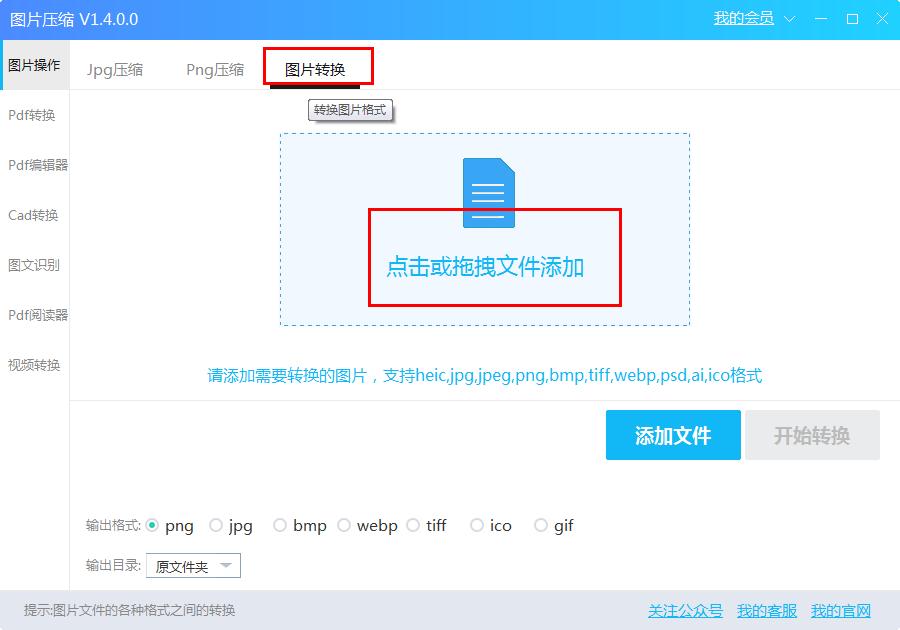
Task: Click the 添加文件 button
Action: (x=673, y=434)
